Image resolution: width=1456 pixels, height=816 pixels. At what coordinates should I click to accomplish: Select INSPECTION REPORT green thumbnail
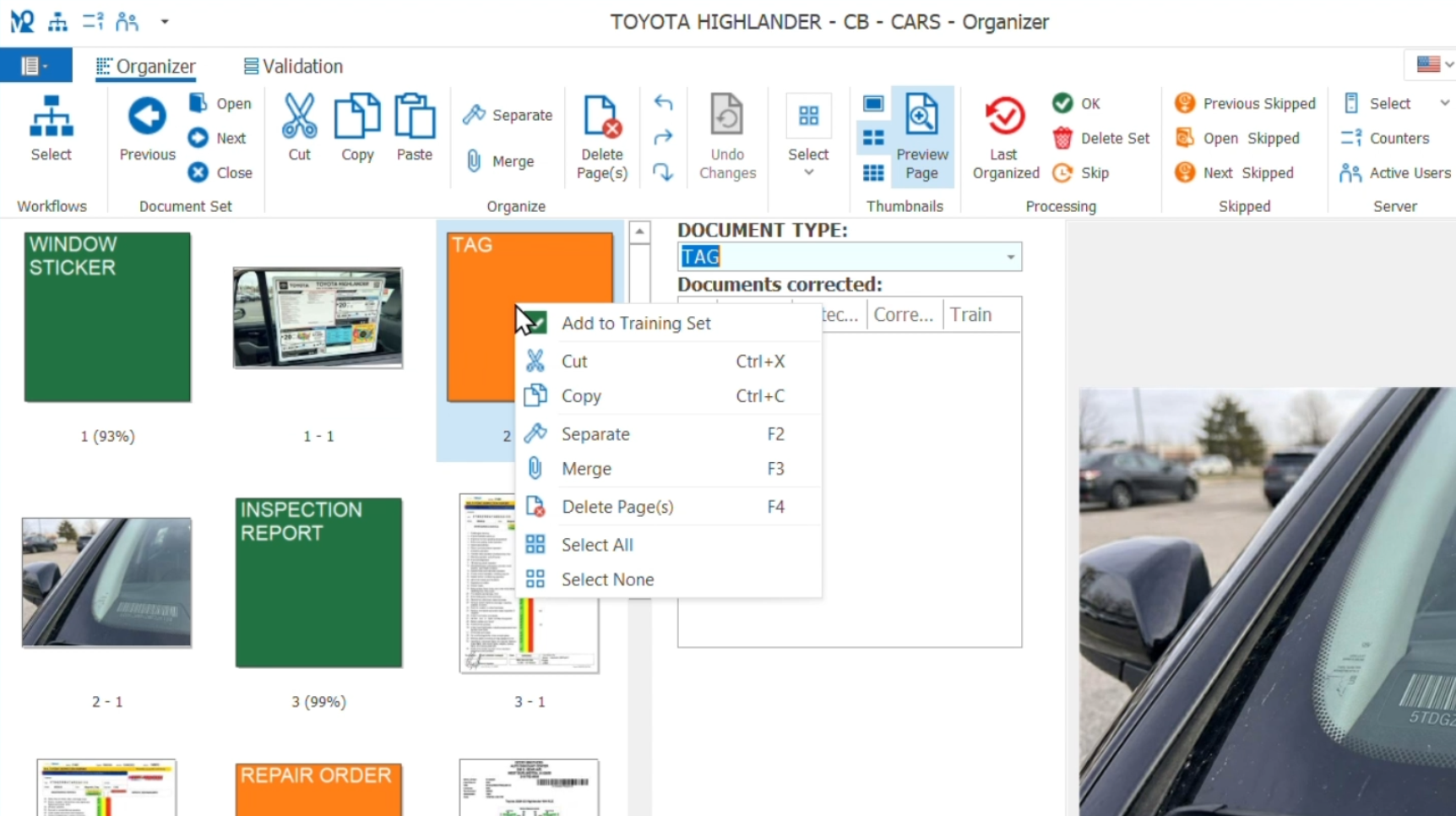click(x=318, y=583)
